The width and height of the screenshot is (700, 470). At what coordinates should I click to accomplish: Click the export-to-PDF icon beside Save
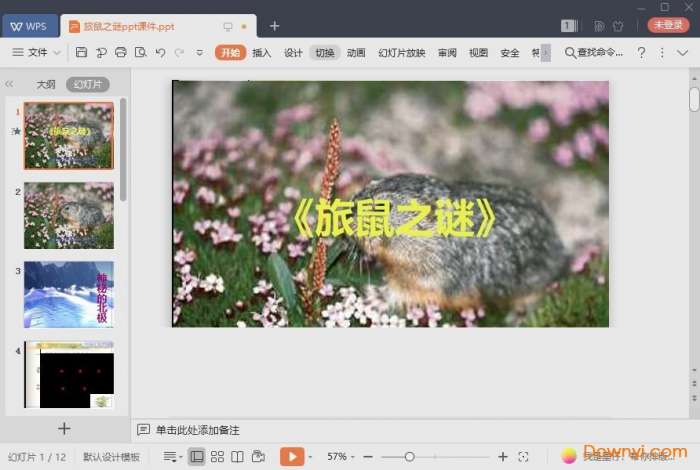[x=101, y=52]
